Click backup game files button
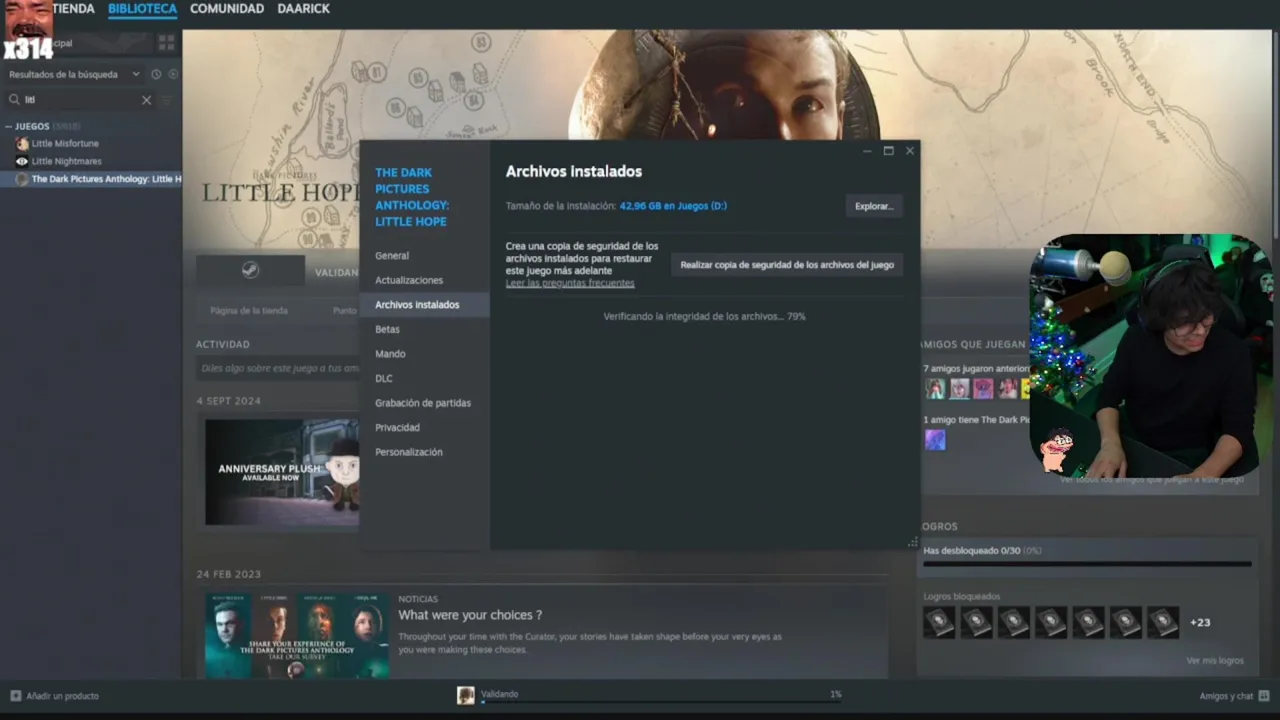The width and height of the screenshot is (1280, 720). click(x=787, y=265)
